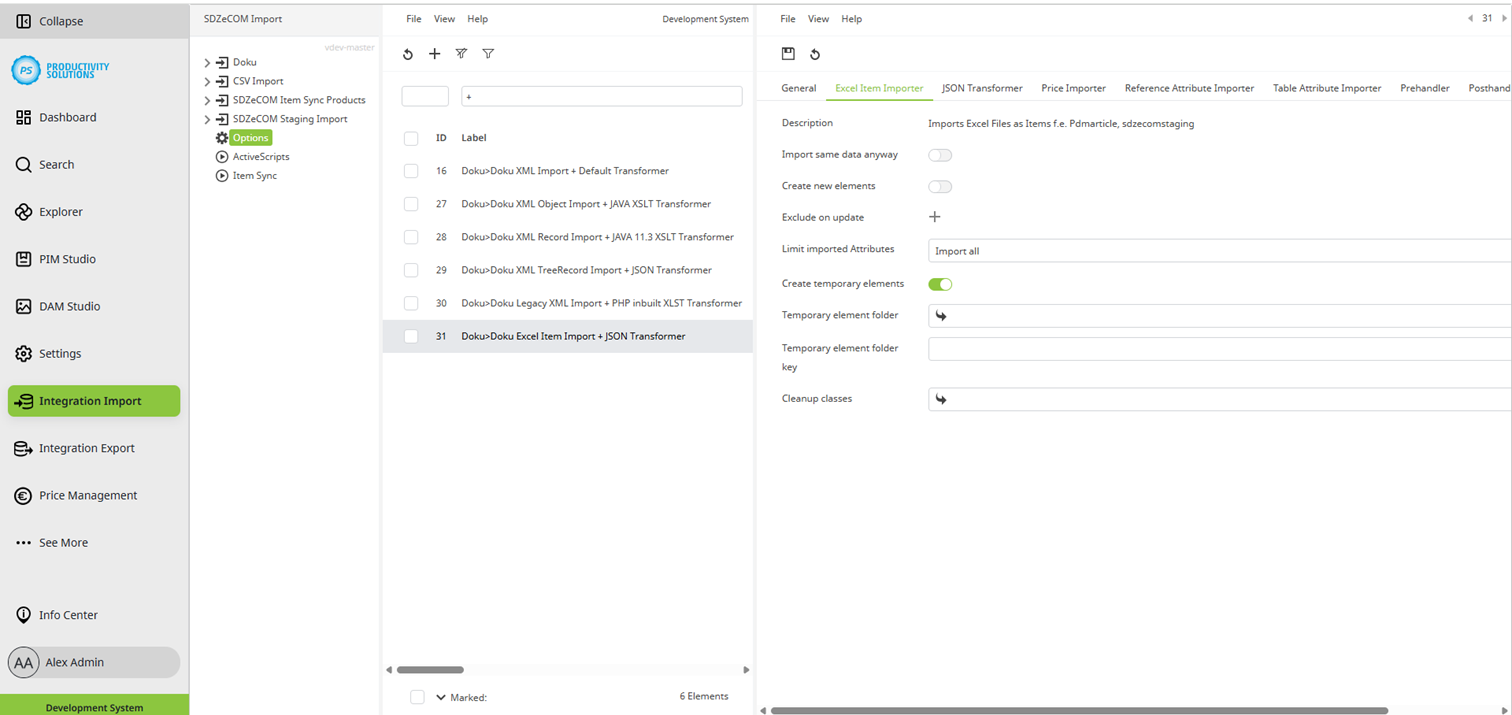Expand the SDZeCOM Staging Import tree node
This screenshot has width=1512, height=715.
click(207, 119)
